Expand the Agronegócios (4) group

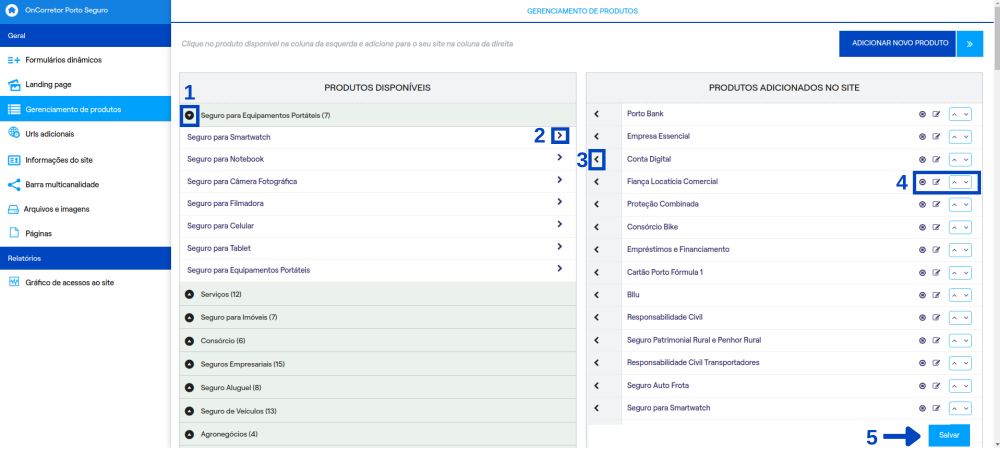(x=189, y=435)
